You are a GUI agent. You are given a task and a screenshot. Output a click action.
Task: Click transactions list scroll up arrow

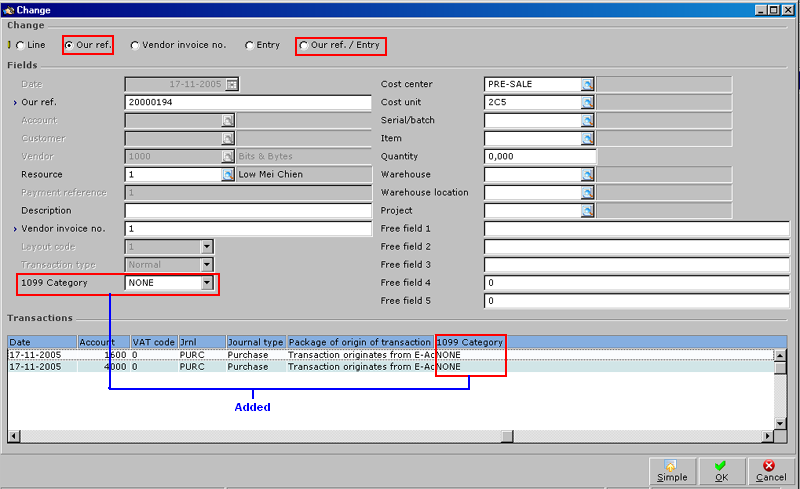click(x=780, y=355)
